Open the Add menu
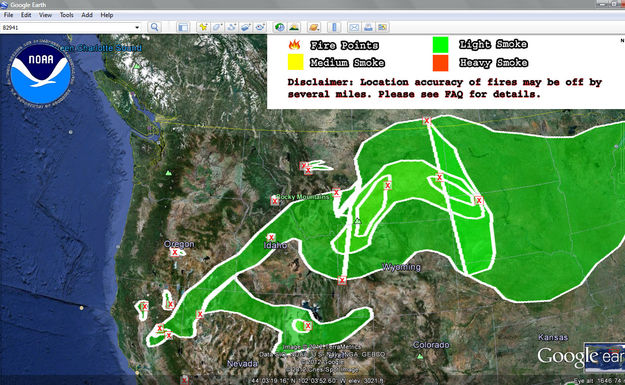The height and width of the screenshot is (385, 625). [87, 15]
